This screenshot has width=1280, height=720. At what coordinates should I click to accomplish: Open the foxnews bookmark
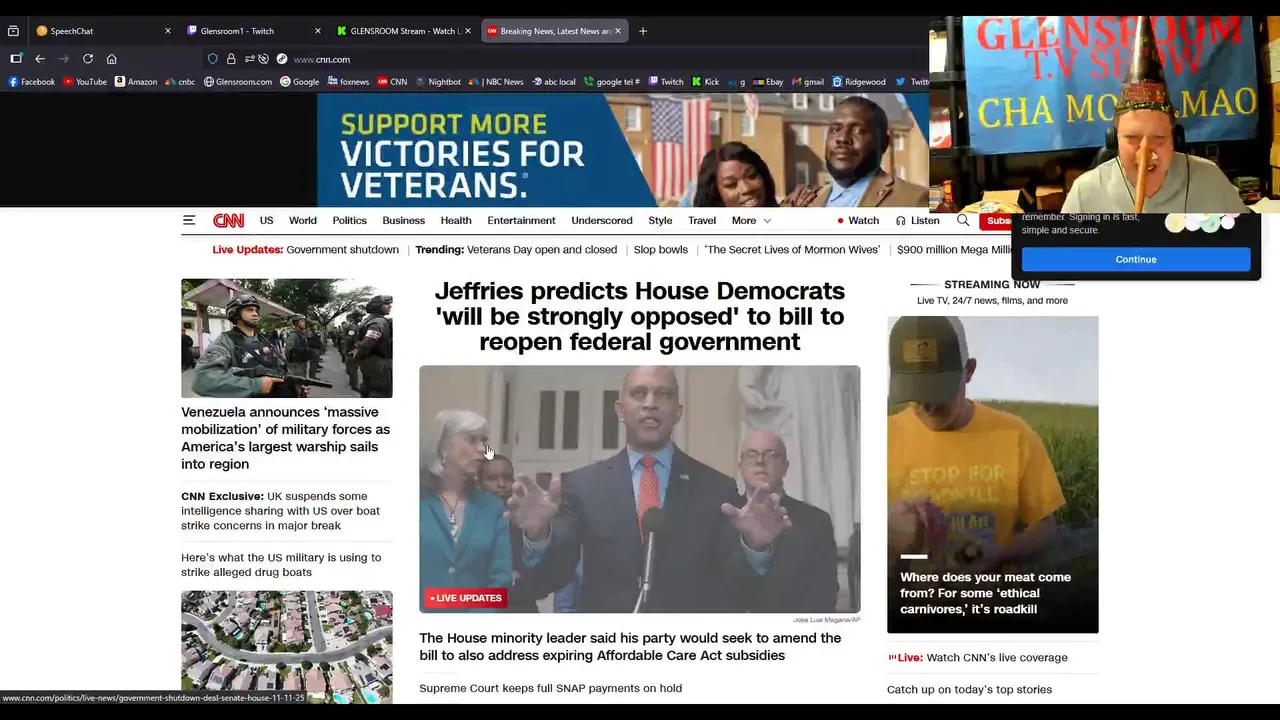coord(348,82)
